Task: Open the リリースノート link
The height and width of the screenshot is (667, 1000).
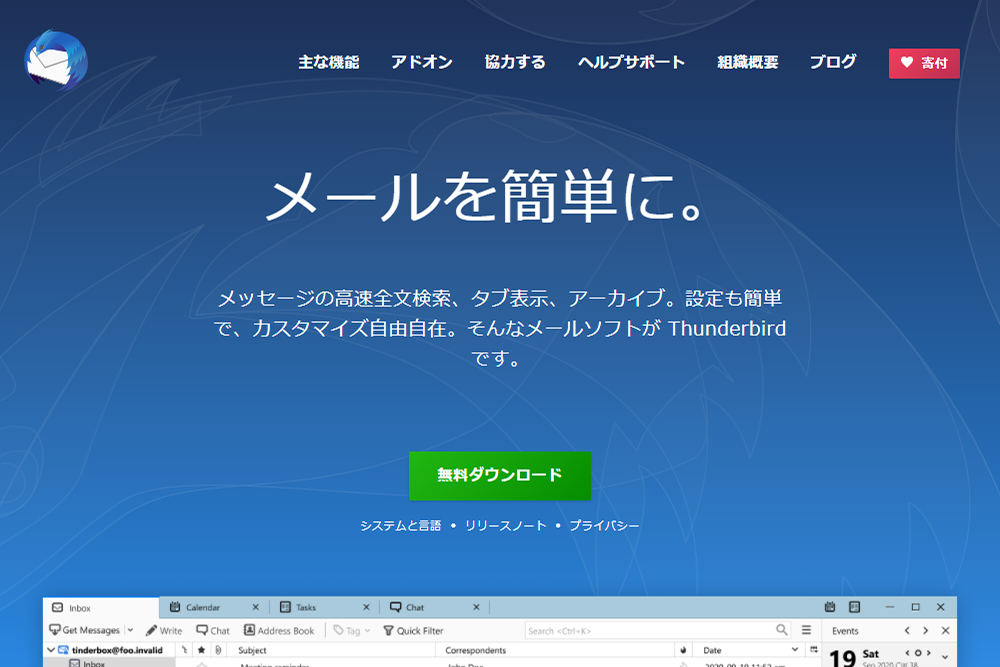Action: coord(505,525)
